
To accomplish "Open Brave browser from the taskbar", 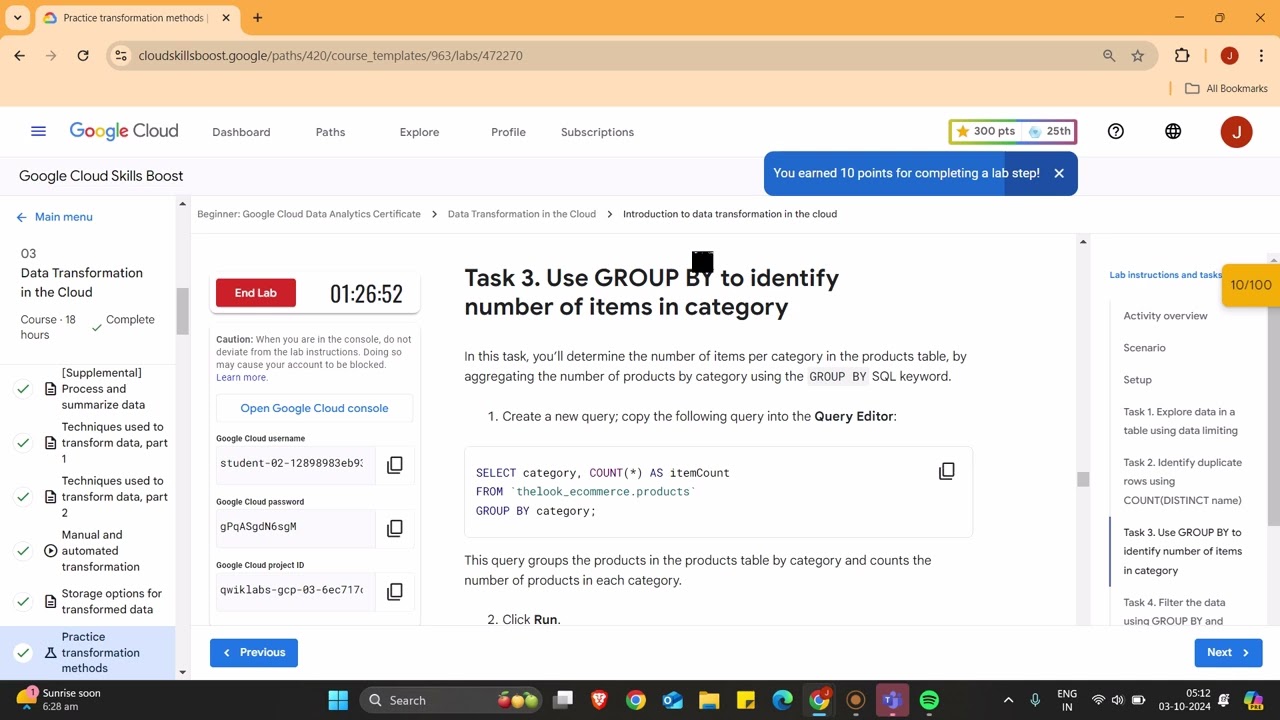I will pos(599,700).
